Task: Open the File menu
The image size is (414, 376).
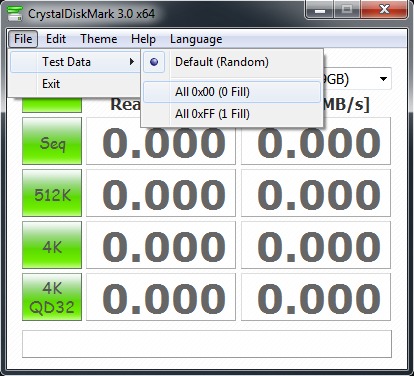Action: pos(23,39)
